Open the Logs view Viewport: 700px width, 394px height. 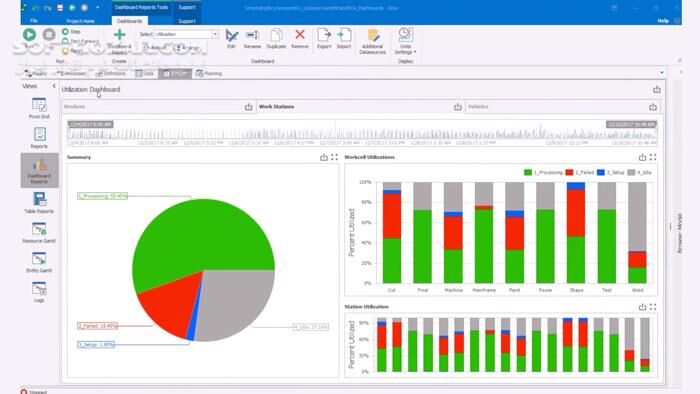tap(39, 292)
